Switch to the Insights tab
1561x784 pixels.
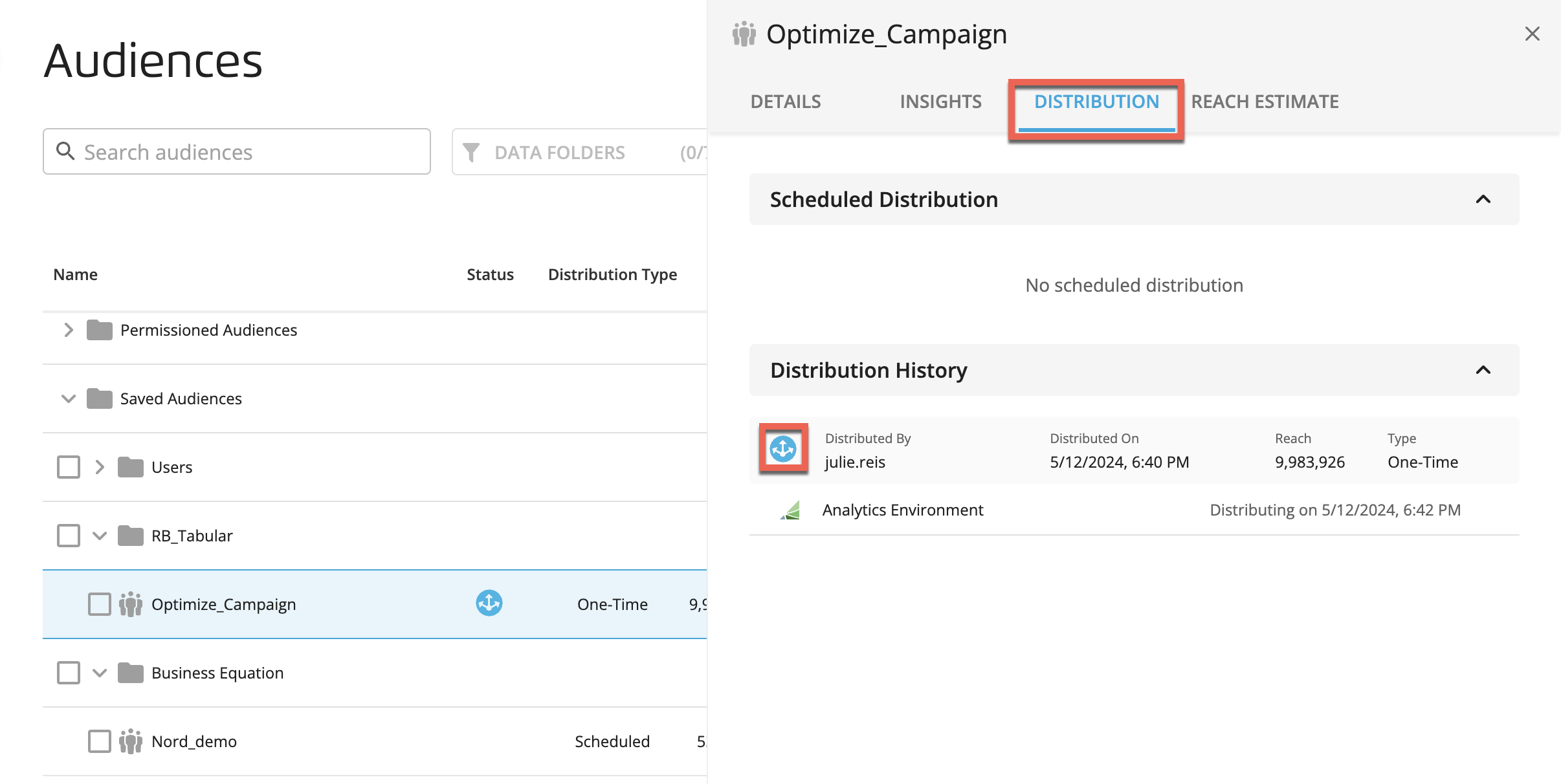pyautogui.click(x=940, y=102)
